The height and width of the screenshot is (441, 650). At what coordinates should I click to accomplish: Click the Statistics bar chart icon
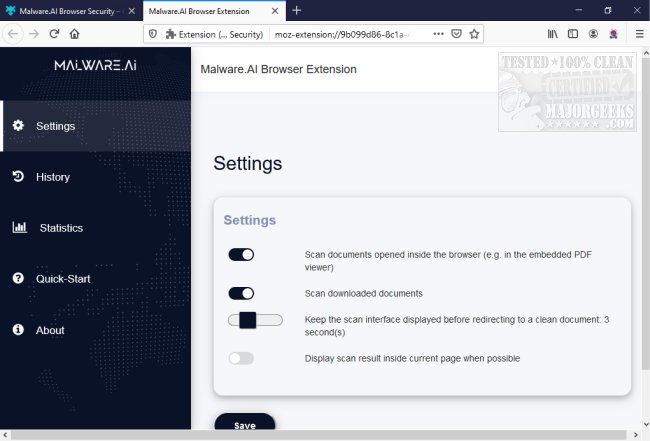pyautogui.click(x=19, y=227)
